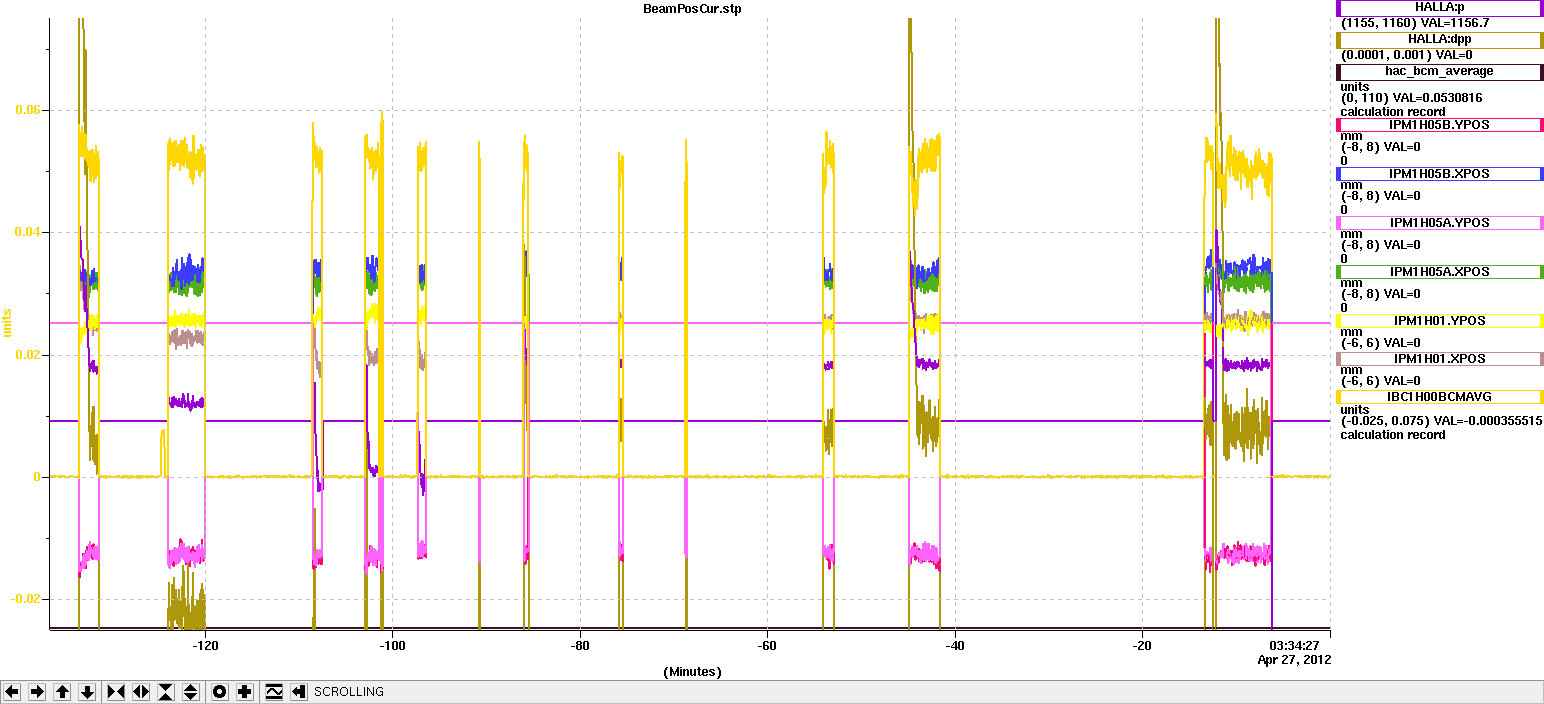Select the IPM1H01.YPOS legend entry
This screenshot has height=704, width=1544.
(1439, 321)
